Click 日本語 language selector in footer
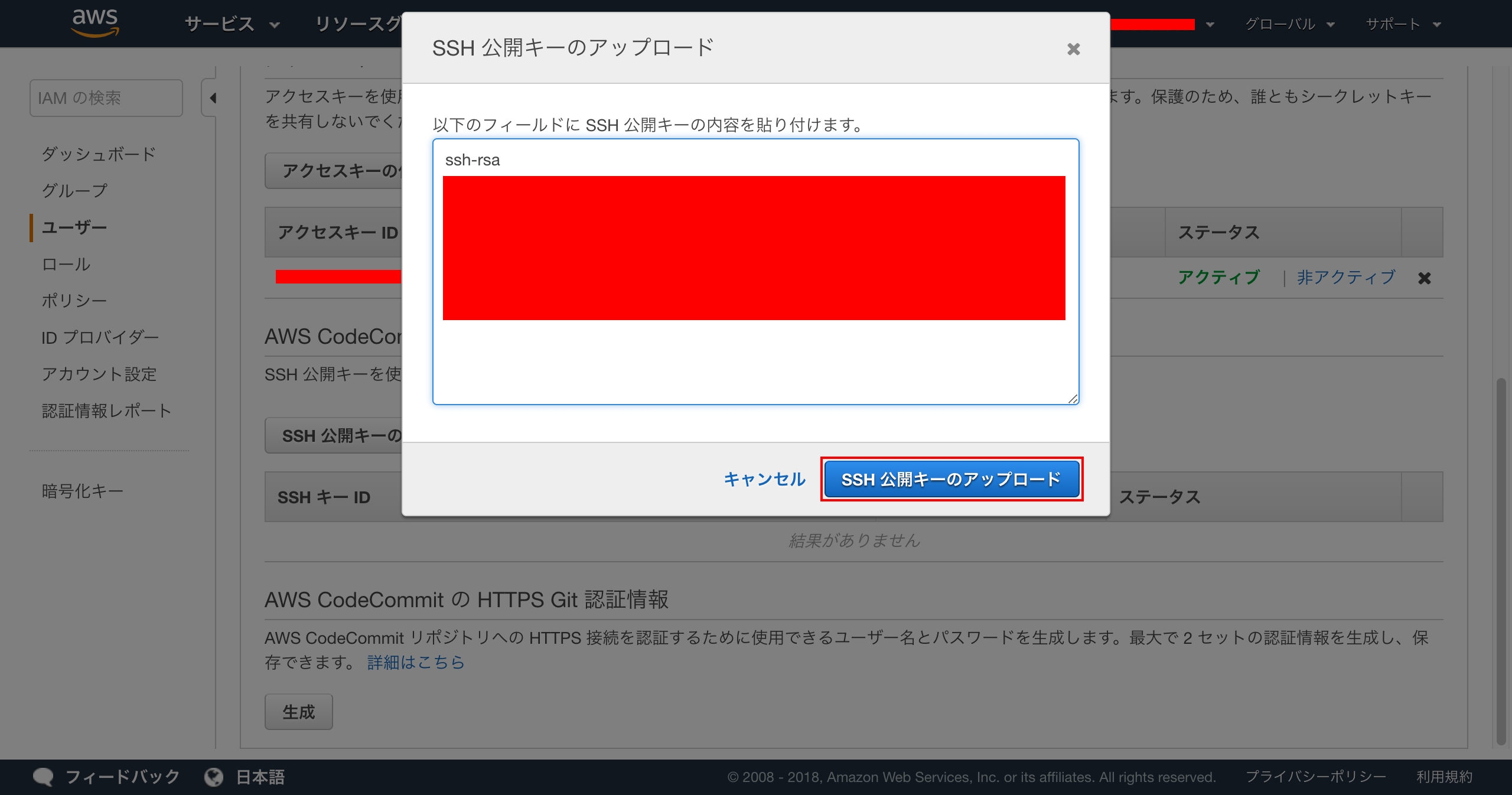The width and height of the screenshot is (1512, 795). click(x=260, y=777)
